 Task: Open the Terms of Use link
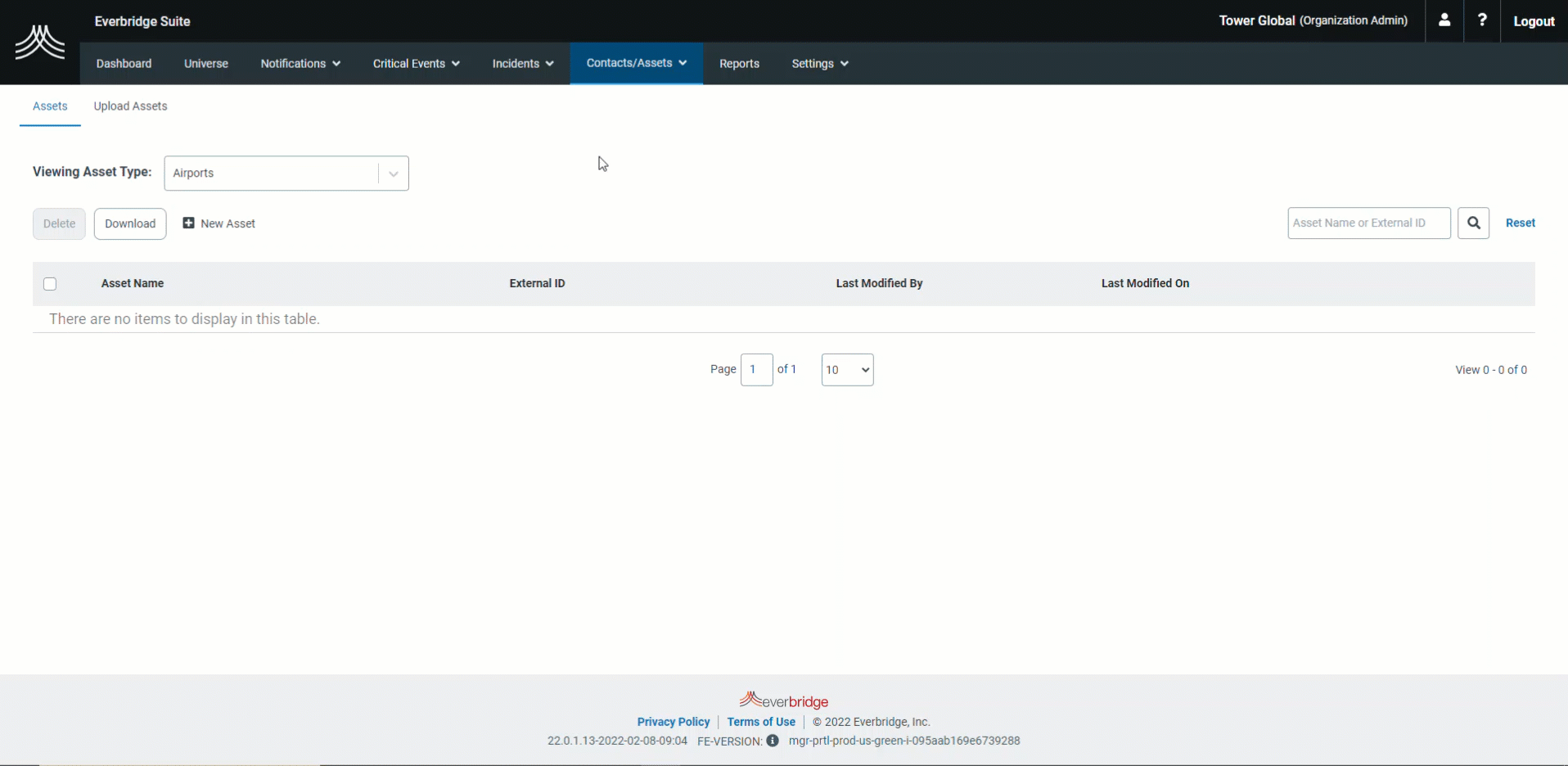(x=761, y=722)
